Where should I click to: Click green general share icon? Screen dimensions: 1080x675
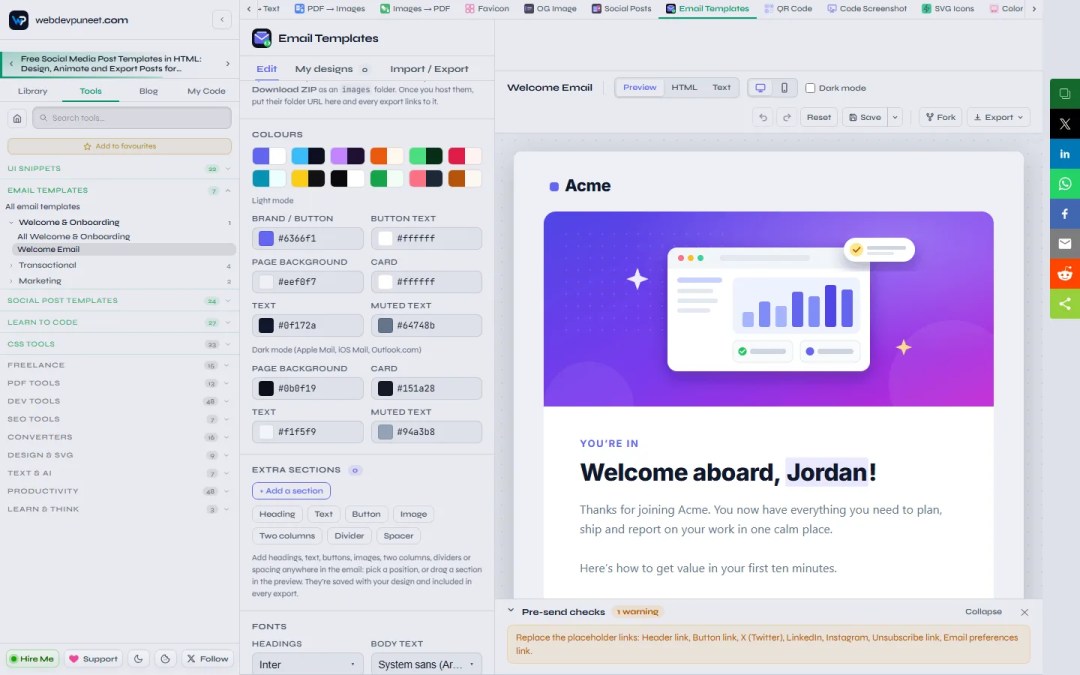coord(1065,303)
